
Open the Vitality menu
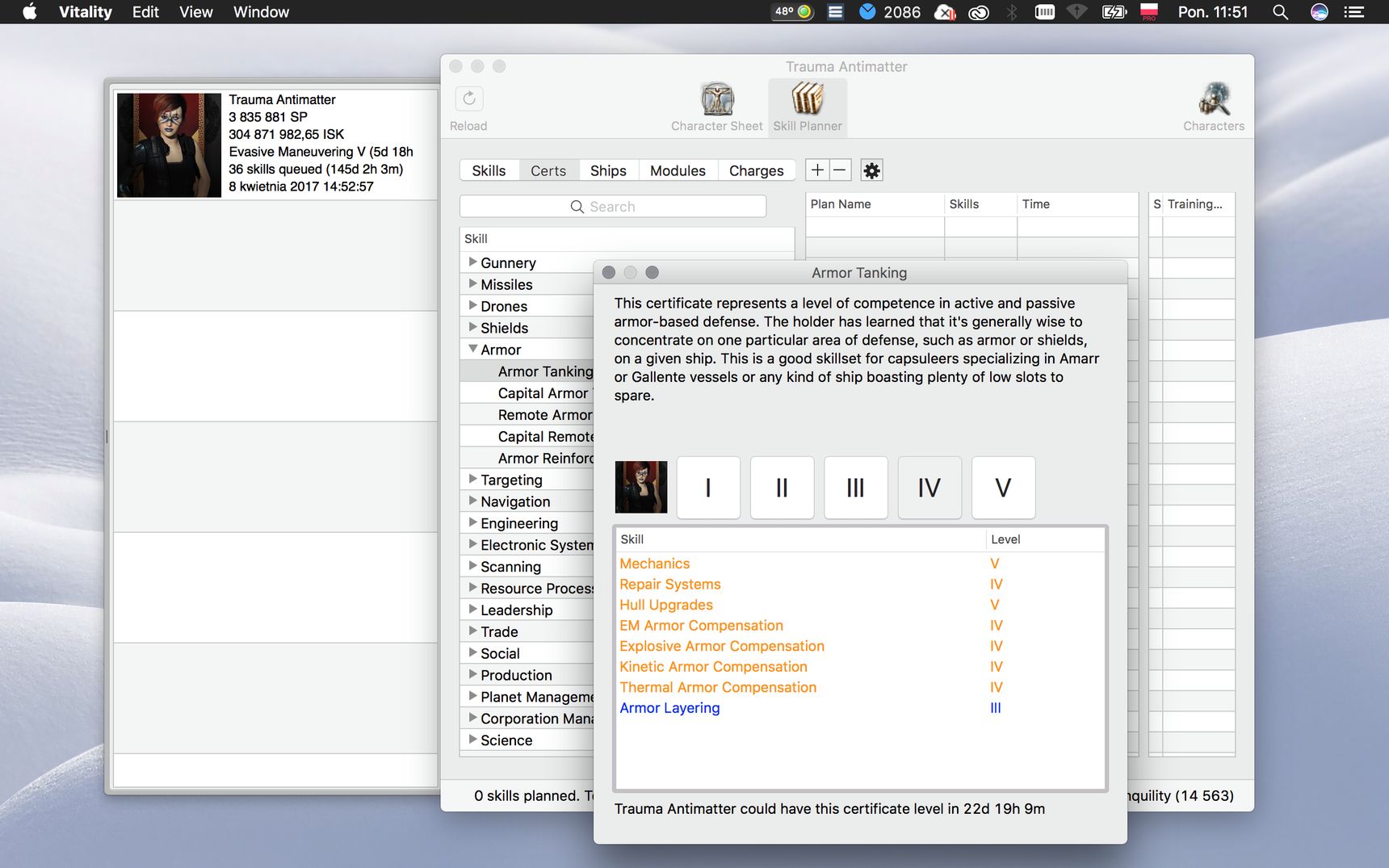tap(85, 11)
